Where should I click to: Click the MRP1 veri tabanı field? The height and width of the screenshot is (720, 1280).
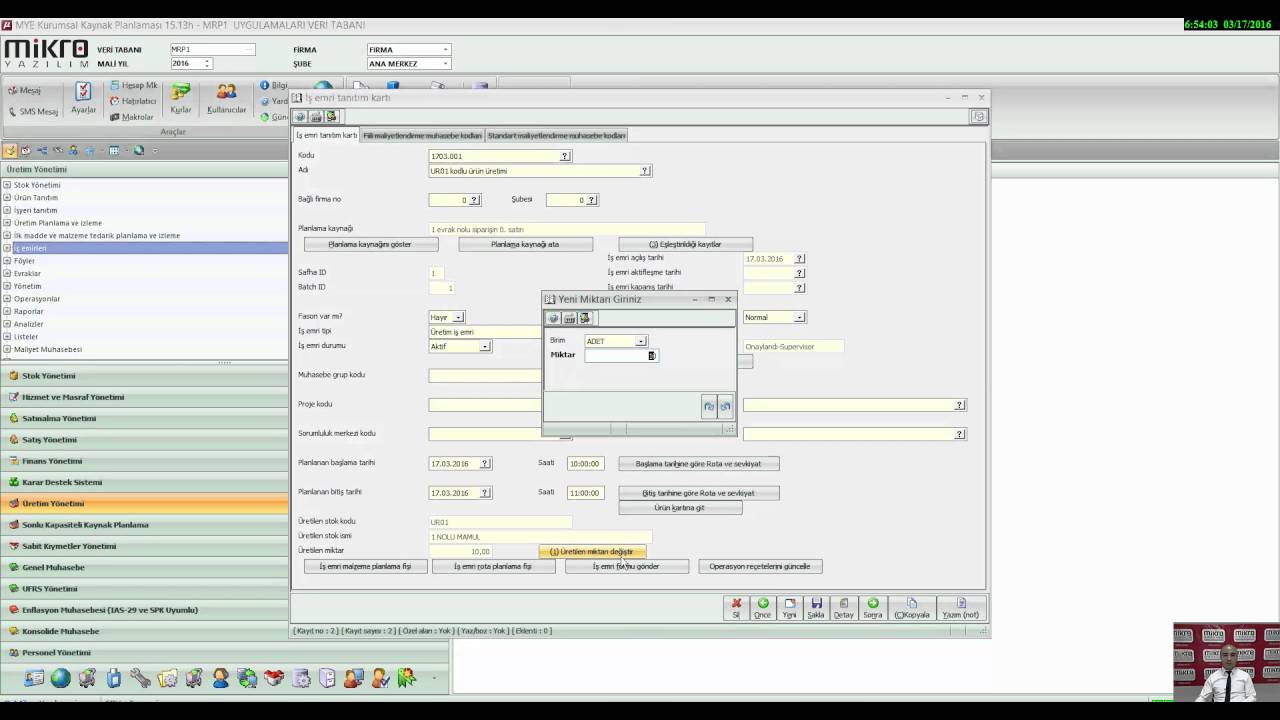tap(212, 49)
